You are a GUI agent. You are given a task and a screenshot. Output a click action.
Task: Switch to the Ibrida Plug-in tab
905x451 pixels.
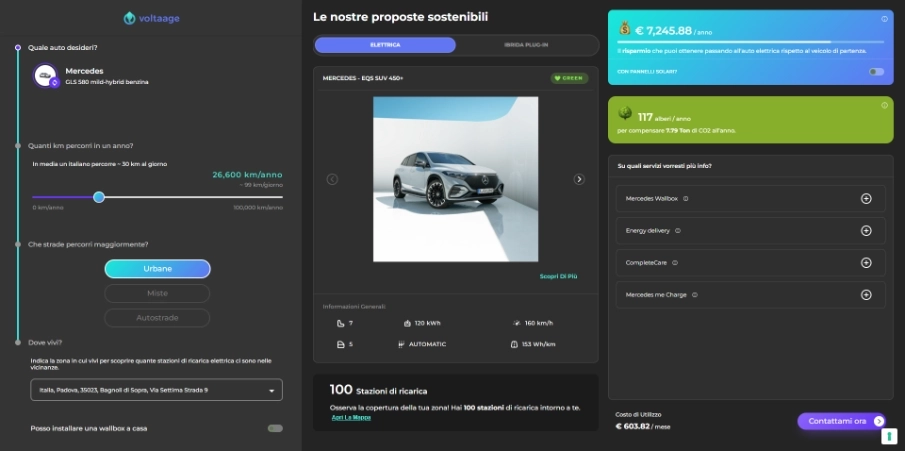tap(526, 45)
